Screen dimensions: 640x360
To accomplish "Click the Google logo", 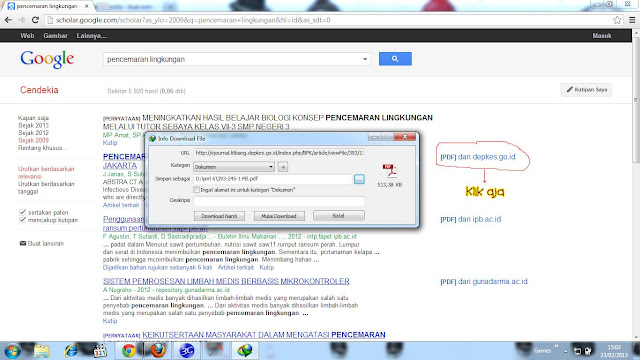I will coord(47,59).
